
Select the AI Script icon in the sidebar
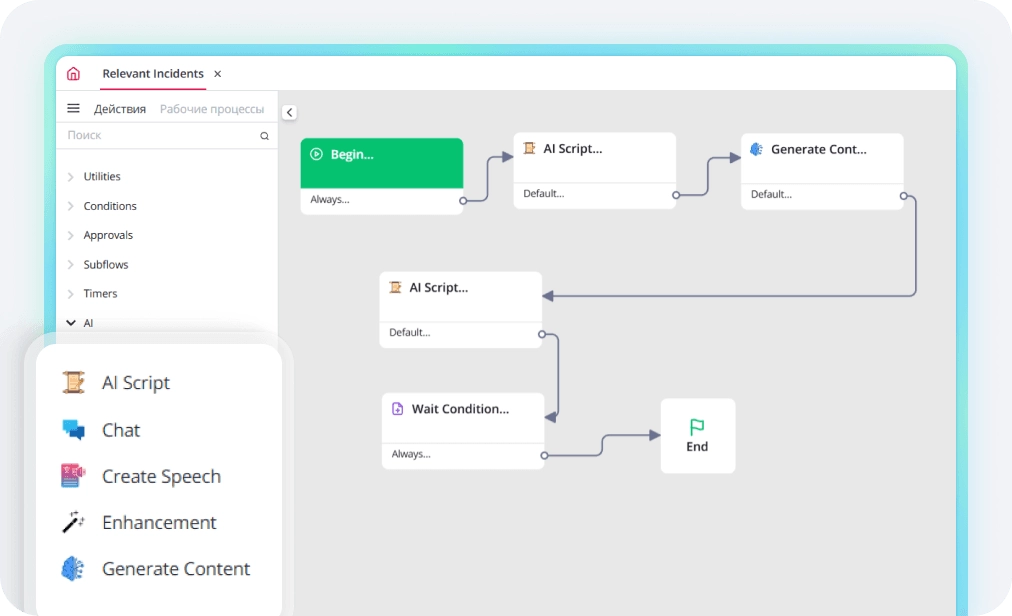tap(74, 382)
